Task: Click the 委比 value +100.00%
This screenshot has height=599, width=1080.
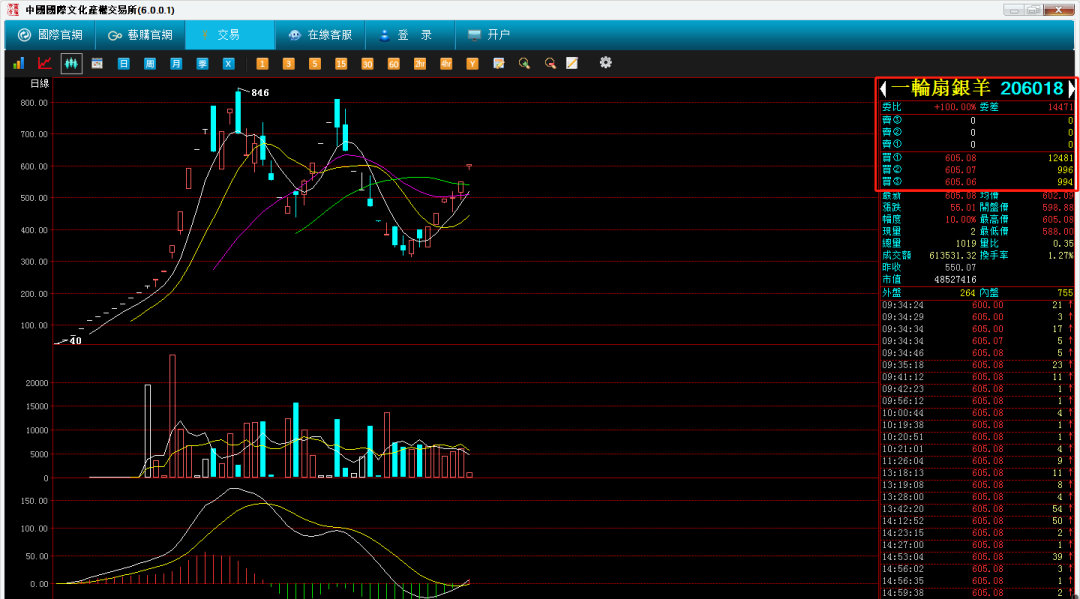Action: pyautogui.click(x=955, y=107)
